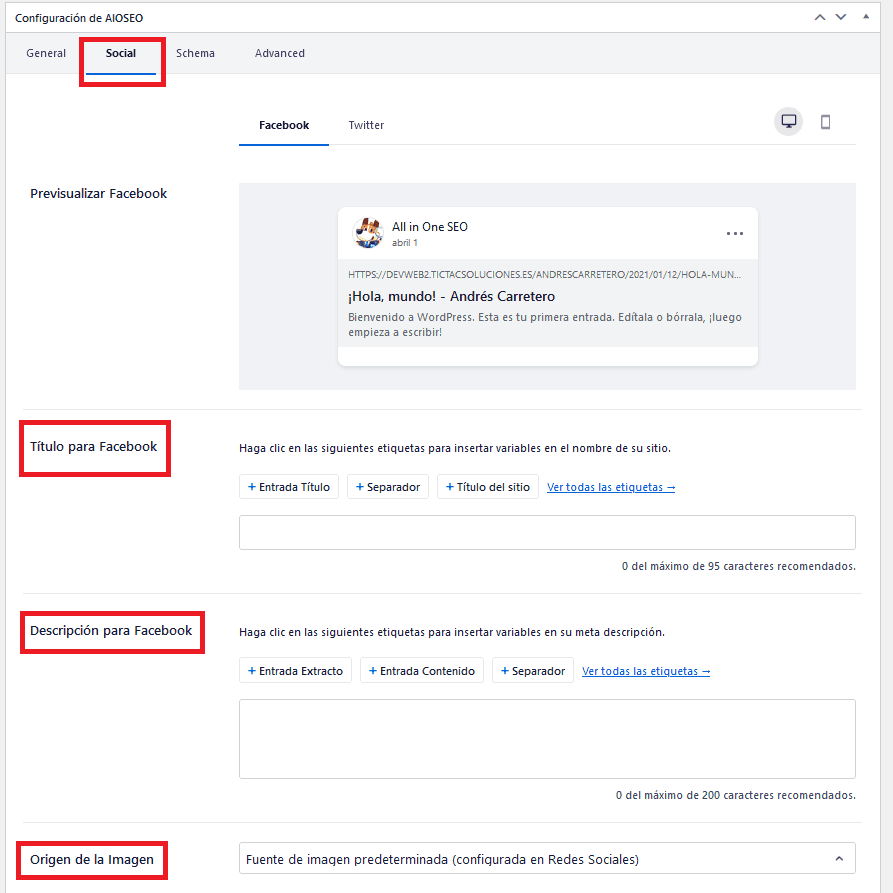The width and height of the screenshot is (893, 893).
Task: Click the preview description Bienvenido a WordPress
Action: (544, 325)
